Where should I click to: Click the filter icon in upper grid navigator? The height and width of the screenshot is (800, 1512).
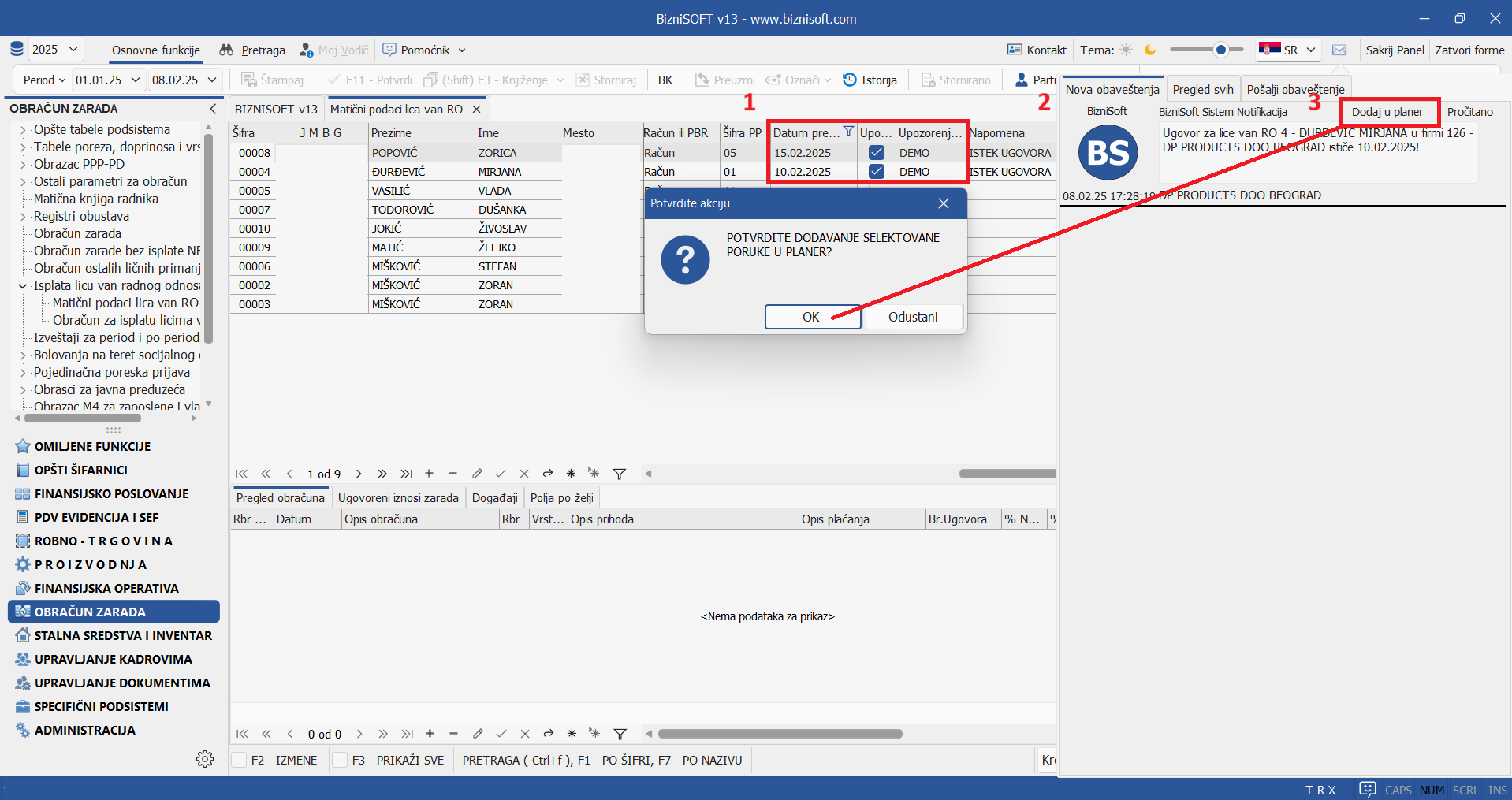pyautogui.click(x=620, y=474)
